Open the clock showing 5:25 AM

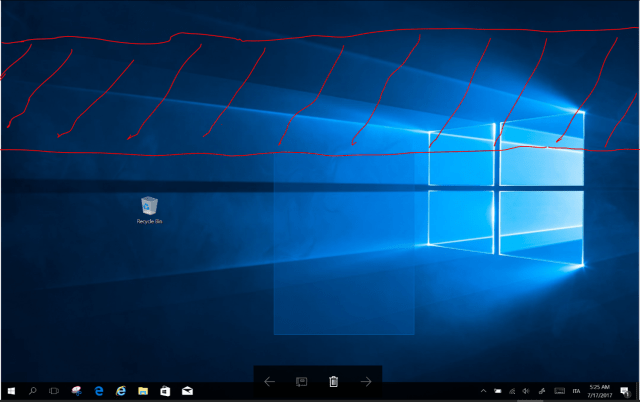pyautogui.click(x=599, y=390)
